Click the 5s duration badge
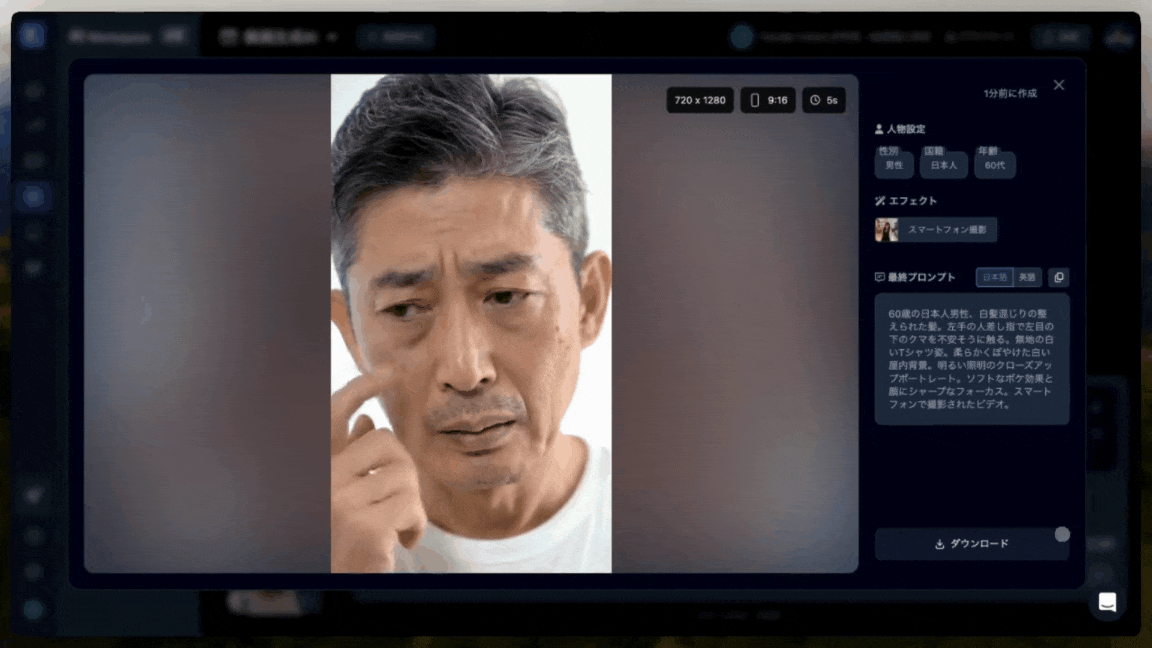1152x648 pixels. (823, 100)
